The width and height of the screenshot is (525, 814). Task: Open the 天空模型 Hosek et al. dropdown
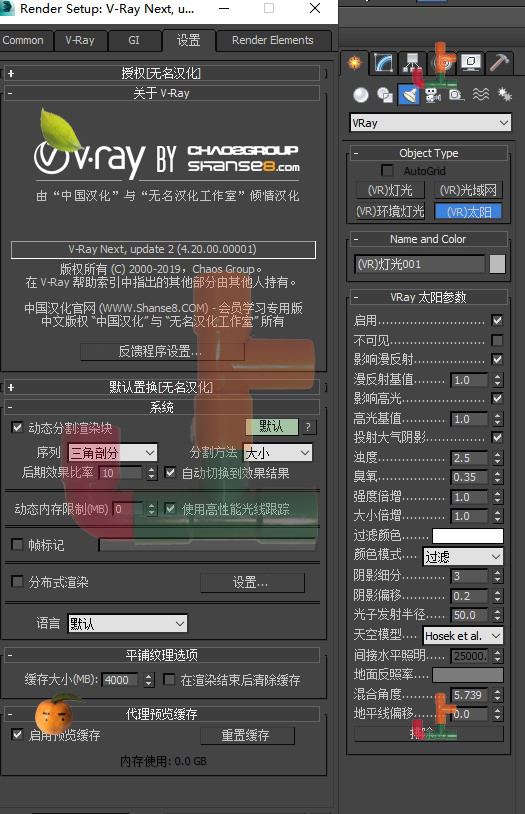pos(463,635)
